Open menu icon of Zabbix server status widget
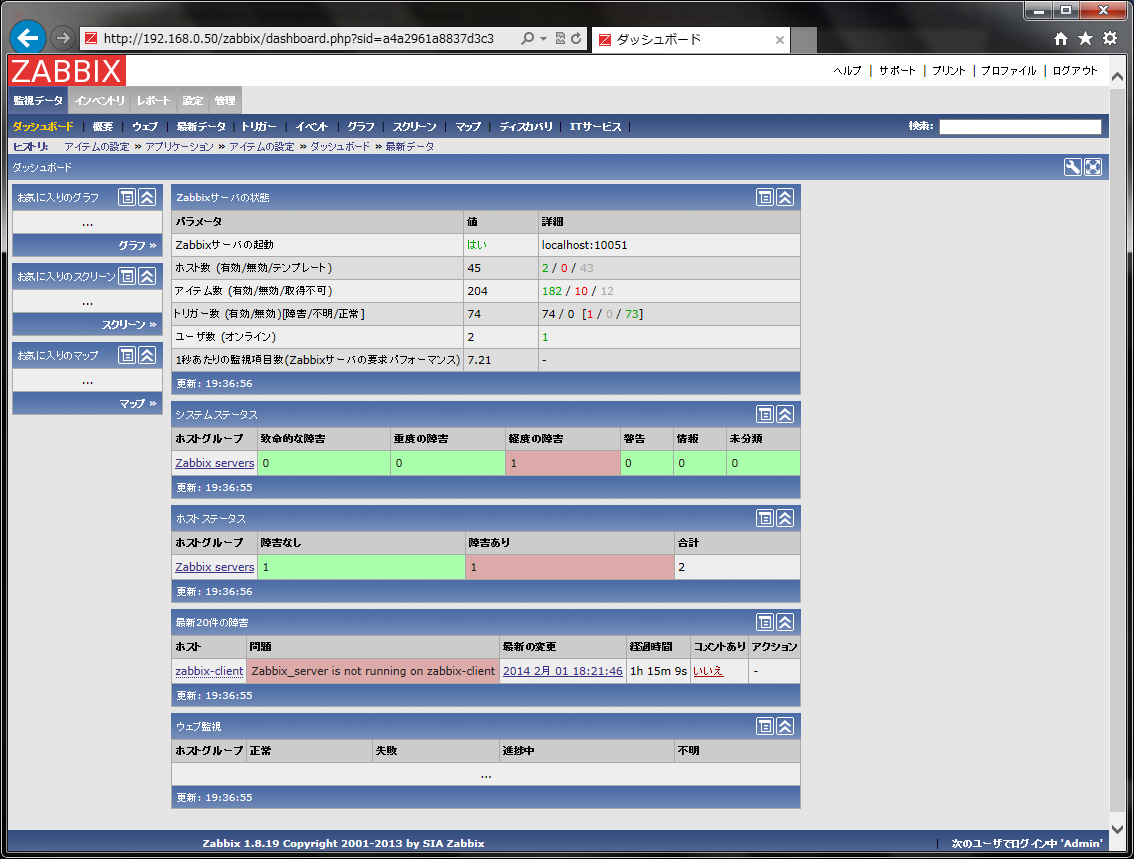Screen dimensions: 1134x859 (x=765, y=197)
